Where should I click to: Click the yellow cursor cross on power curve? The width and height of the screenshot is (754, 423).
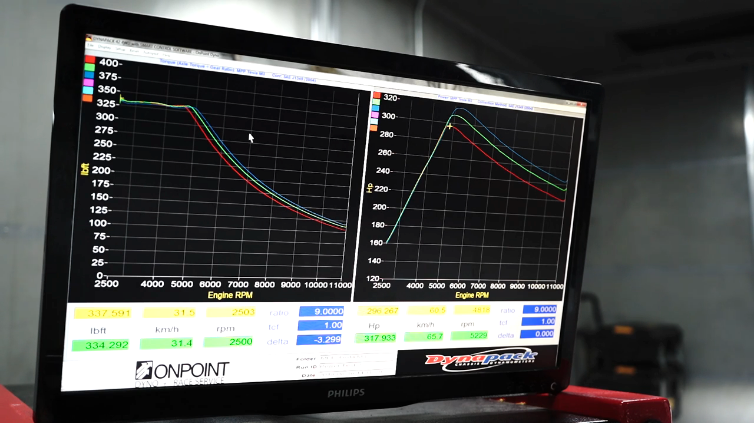[450, 127]
